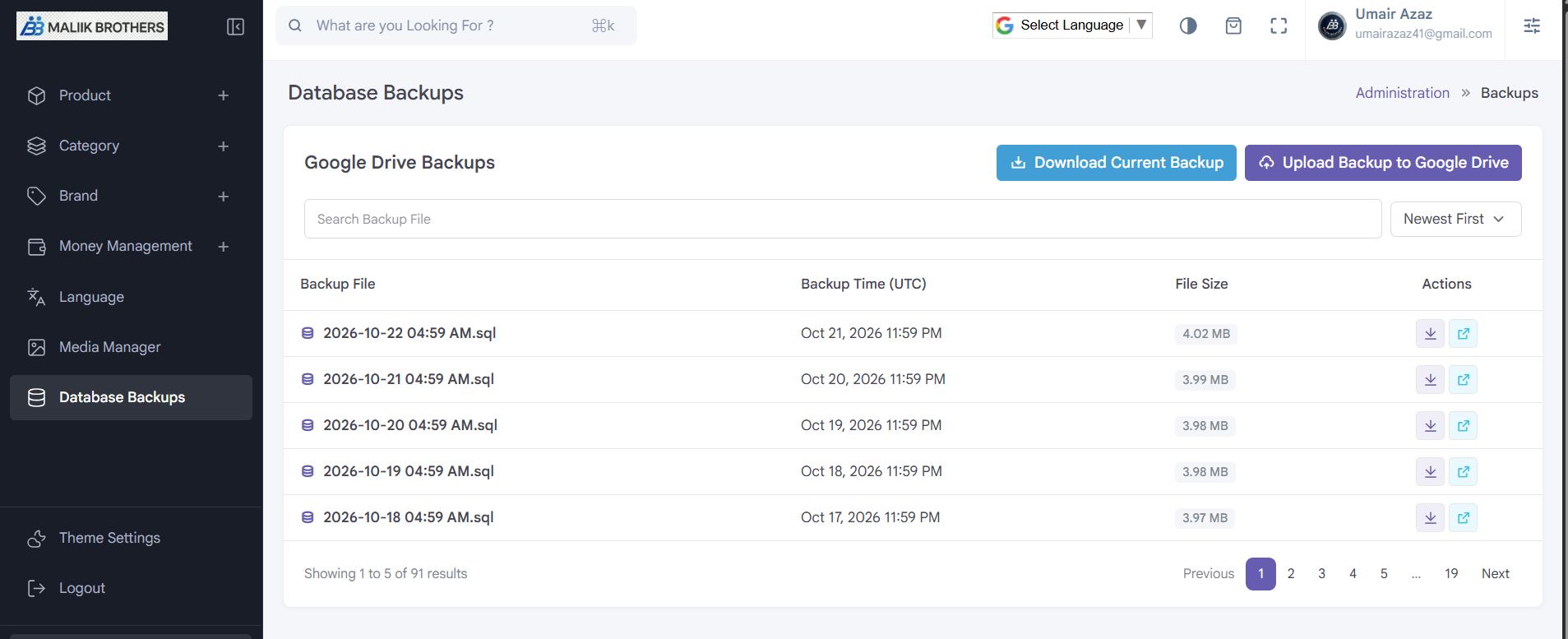
Task: Jump to page 19 of results
Action: click(x=1451, y=574)
